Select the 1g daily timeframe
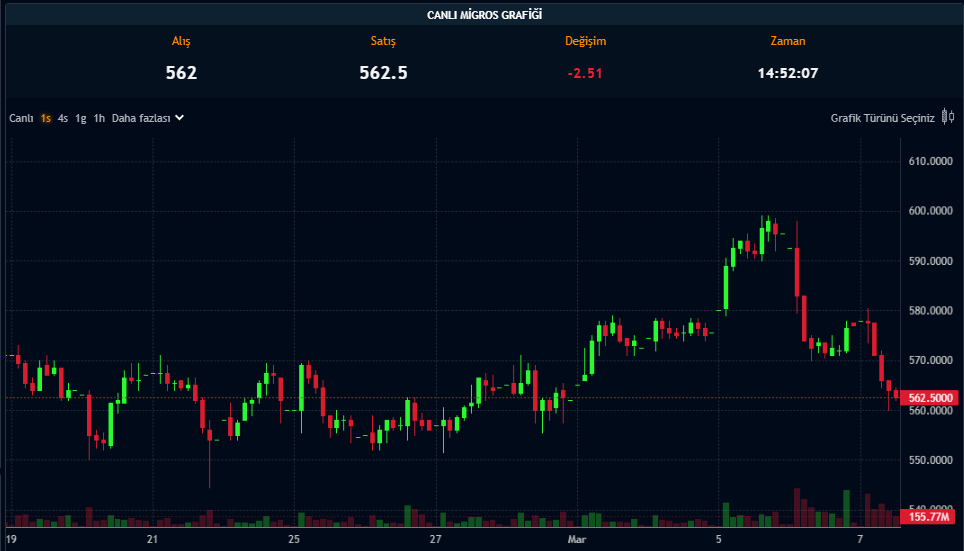 coord(81,118)
